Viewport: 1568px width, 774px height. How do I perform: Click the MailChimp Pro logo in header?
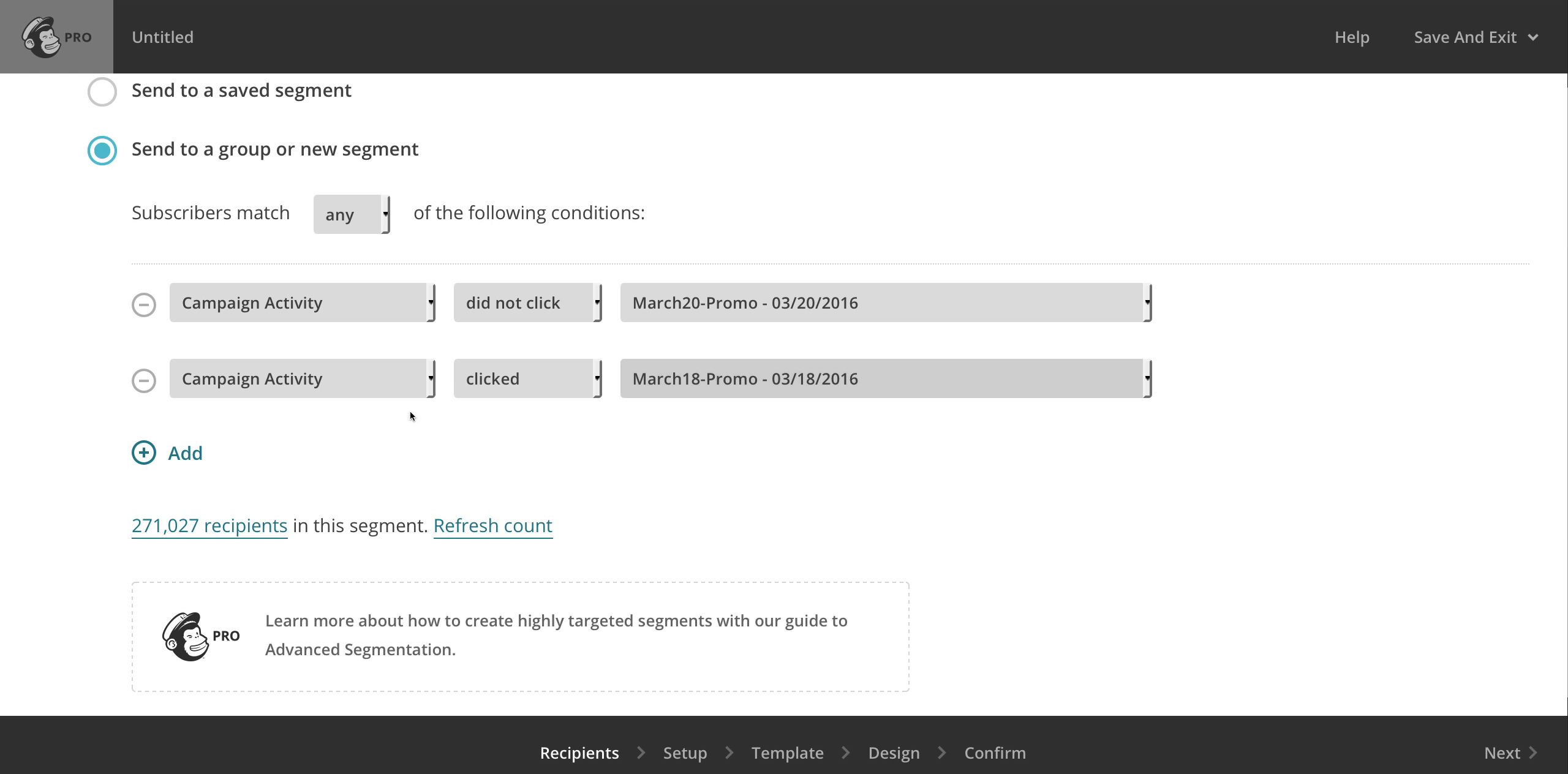tap(56, 37)
